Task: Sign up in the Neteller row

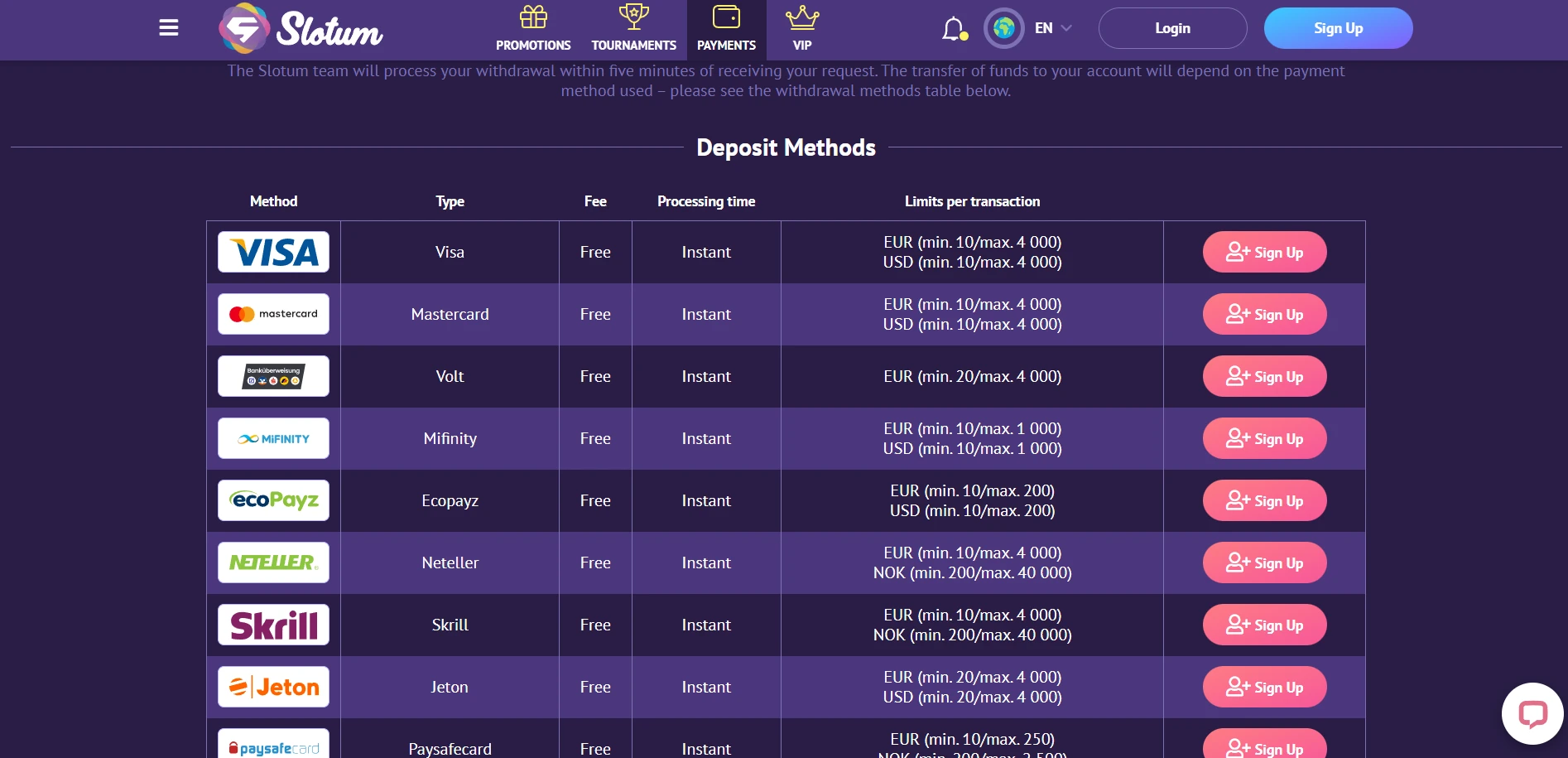Action: pyautogui.click(x=1264, y=562)
